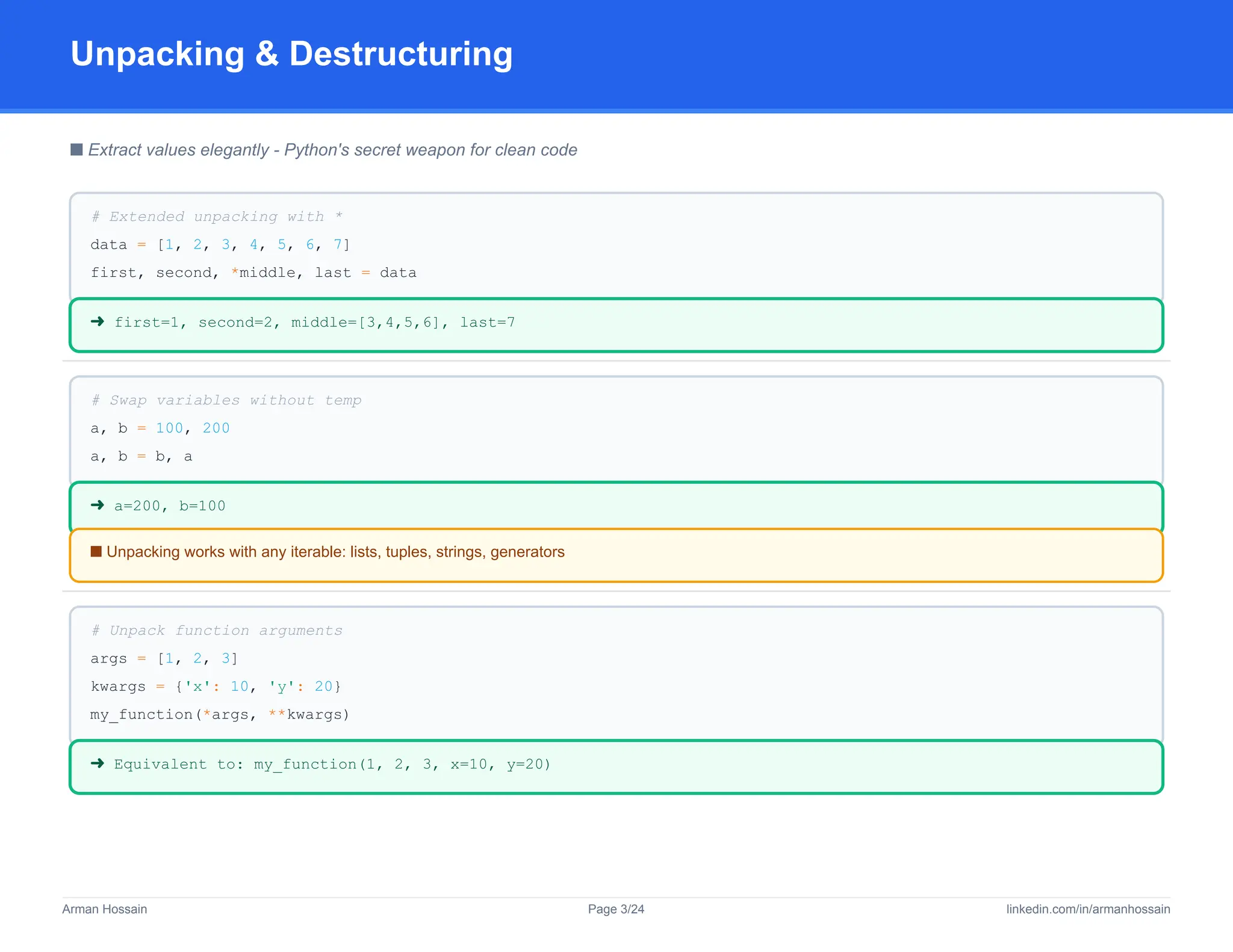Click the Unpacking & Destructuring title
This screenshot has width=1233, height=952.
tap(291, 54)
